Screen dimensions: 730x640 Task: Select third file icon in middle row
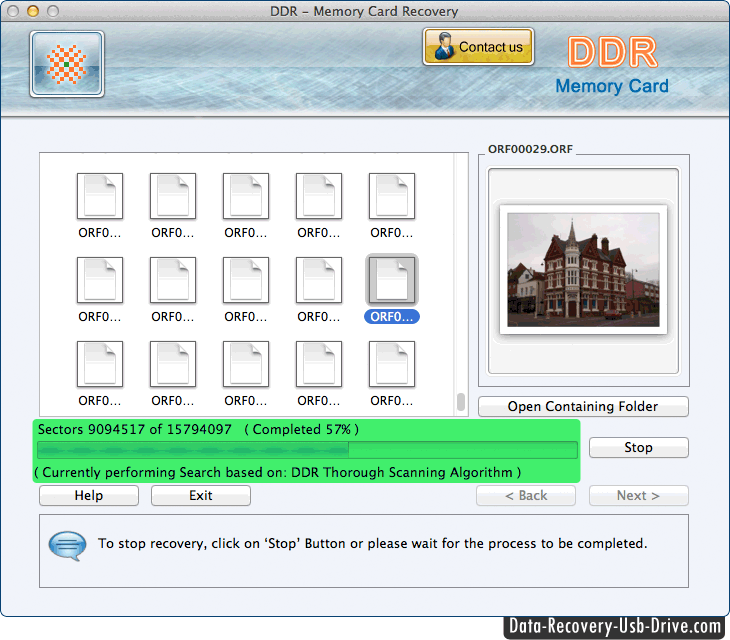246,280
